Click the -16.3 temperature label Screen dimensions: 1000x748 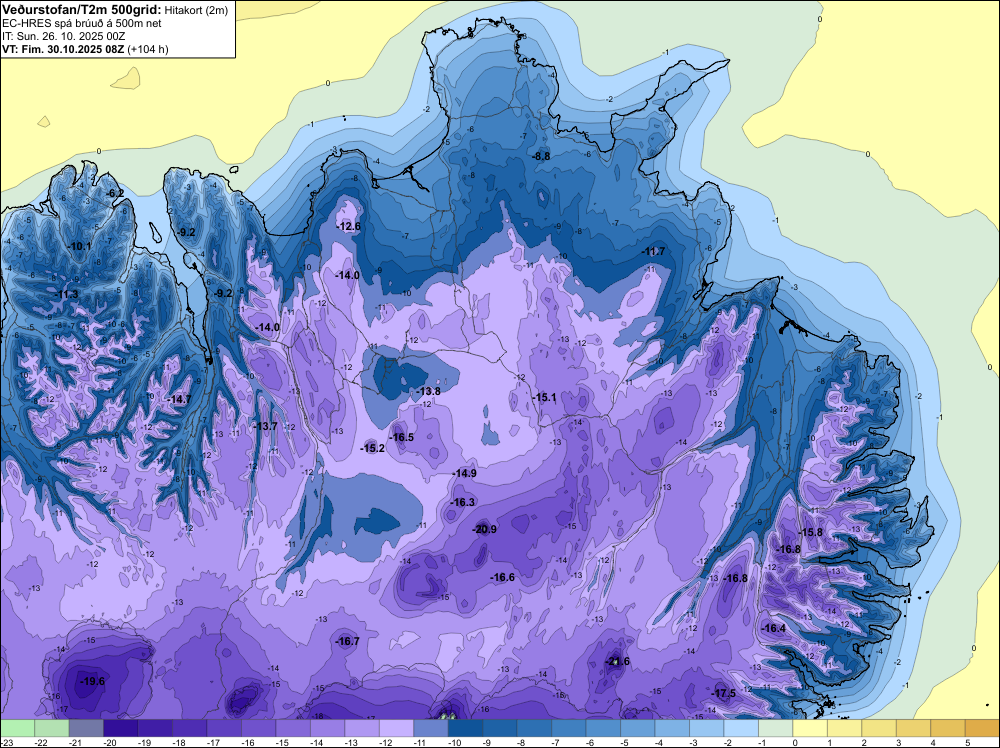pos(462,502)
